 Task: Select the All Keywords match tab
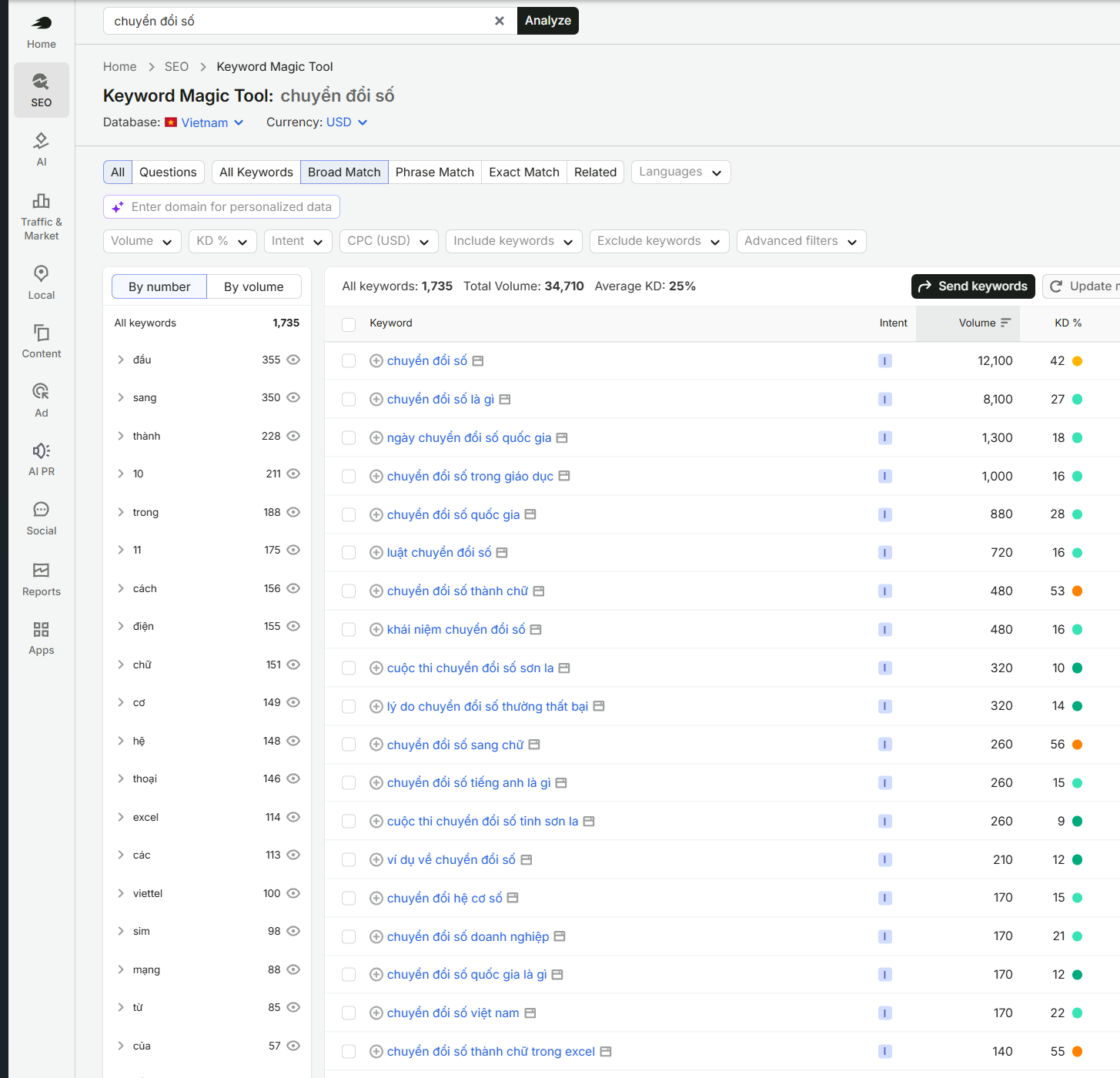click(x=256, y=172)
